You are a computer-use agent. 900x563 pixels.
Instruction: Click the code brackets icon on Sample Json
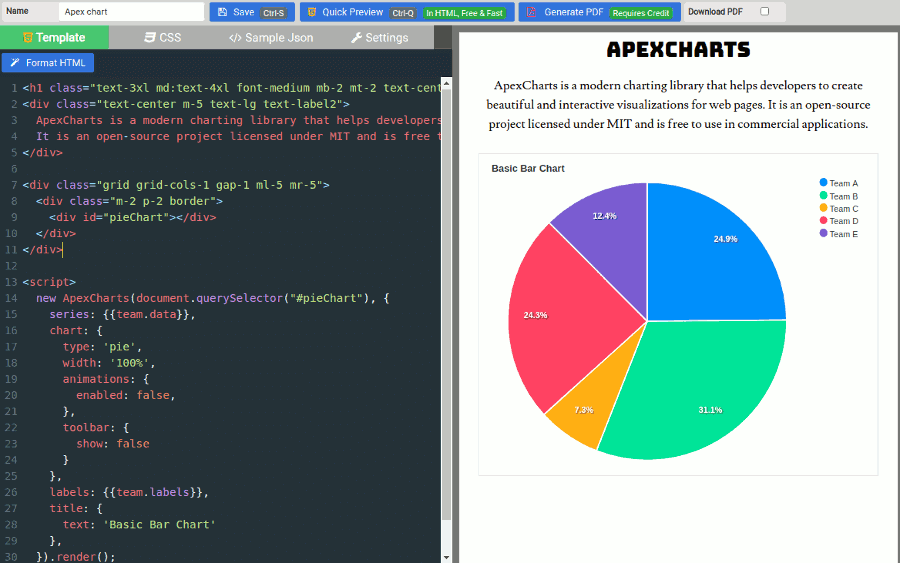click(x=235, y=38)
